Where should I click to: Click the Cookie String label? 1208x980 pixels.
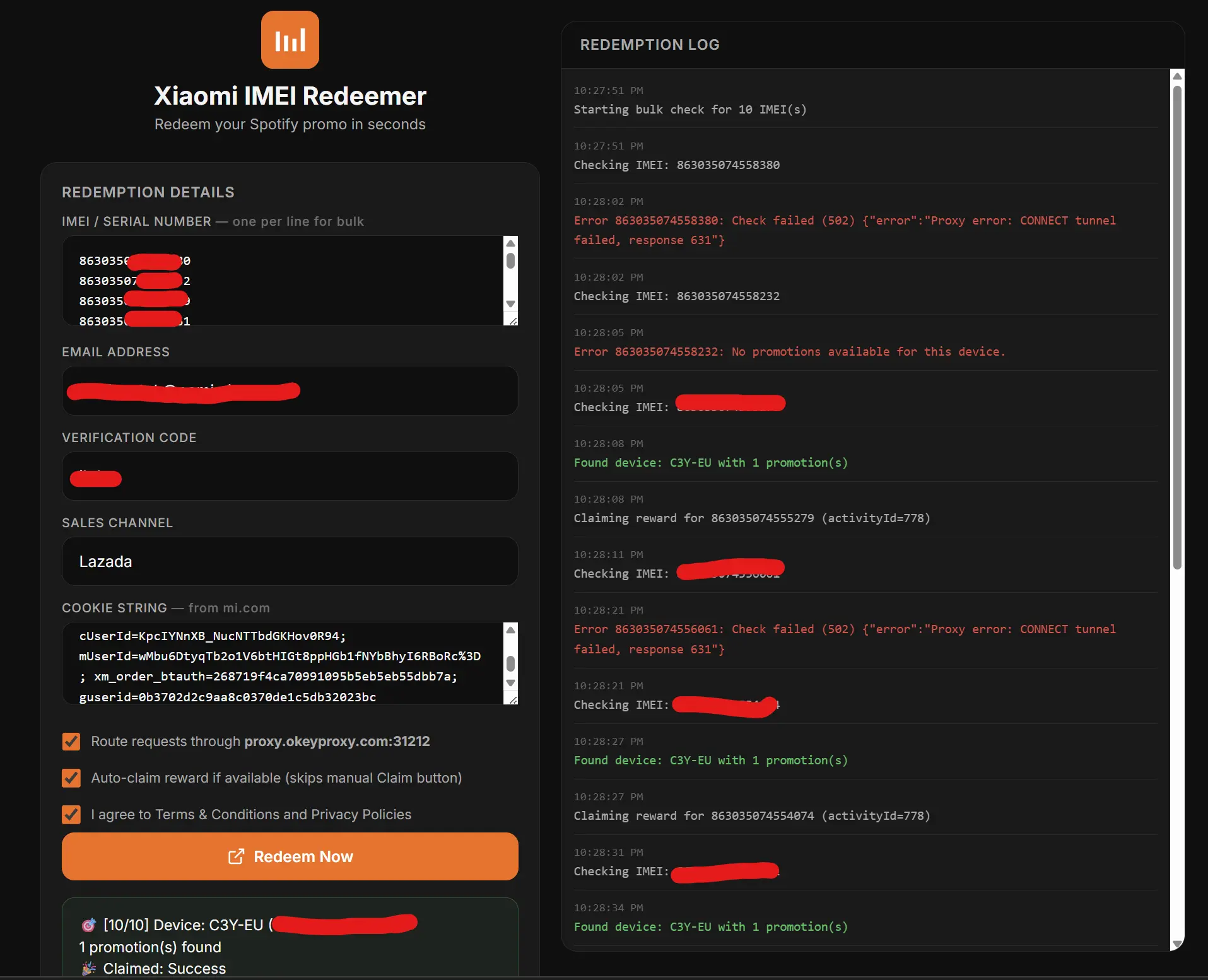click(166, 608)
